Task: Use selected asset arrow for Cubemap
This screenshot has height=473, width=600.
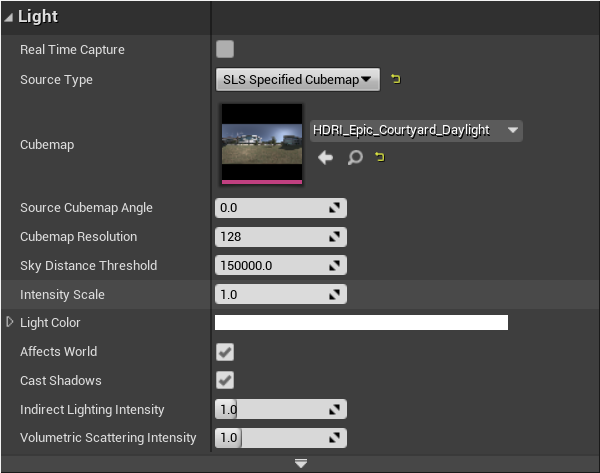Action: pyautogui.click(x=325, y=157)
